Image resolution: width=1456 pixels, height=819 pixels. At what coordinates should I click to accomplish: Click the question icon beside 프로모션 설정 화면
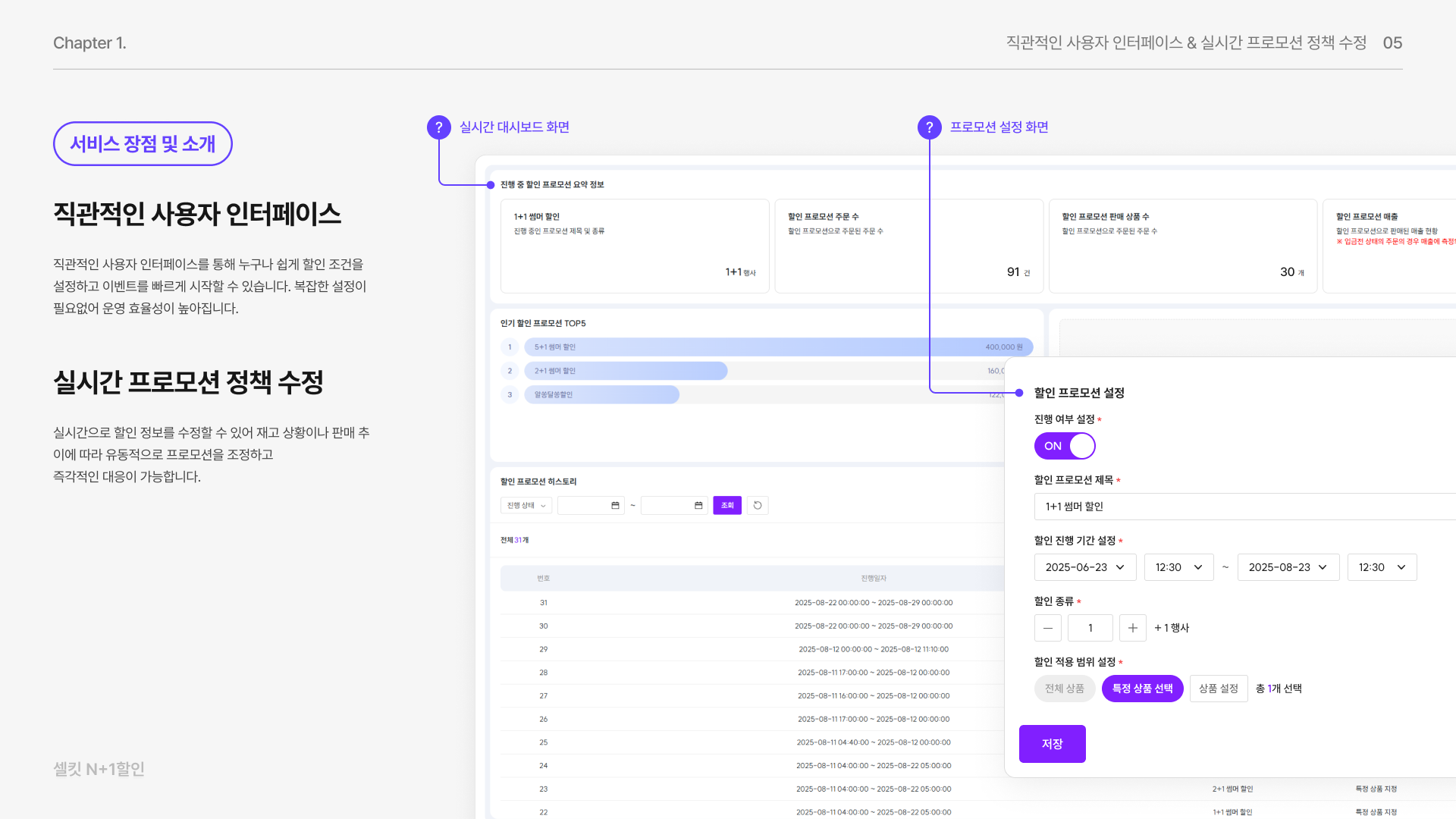tap(929, 127)
